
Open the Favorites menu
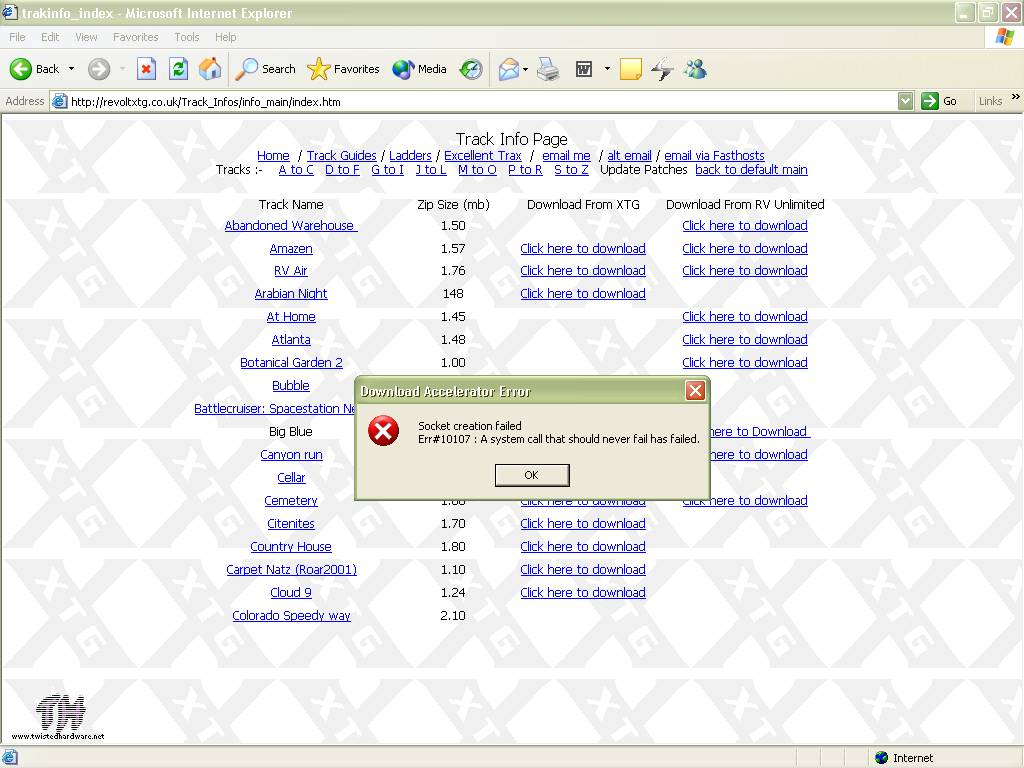(135, 37)
